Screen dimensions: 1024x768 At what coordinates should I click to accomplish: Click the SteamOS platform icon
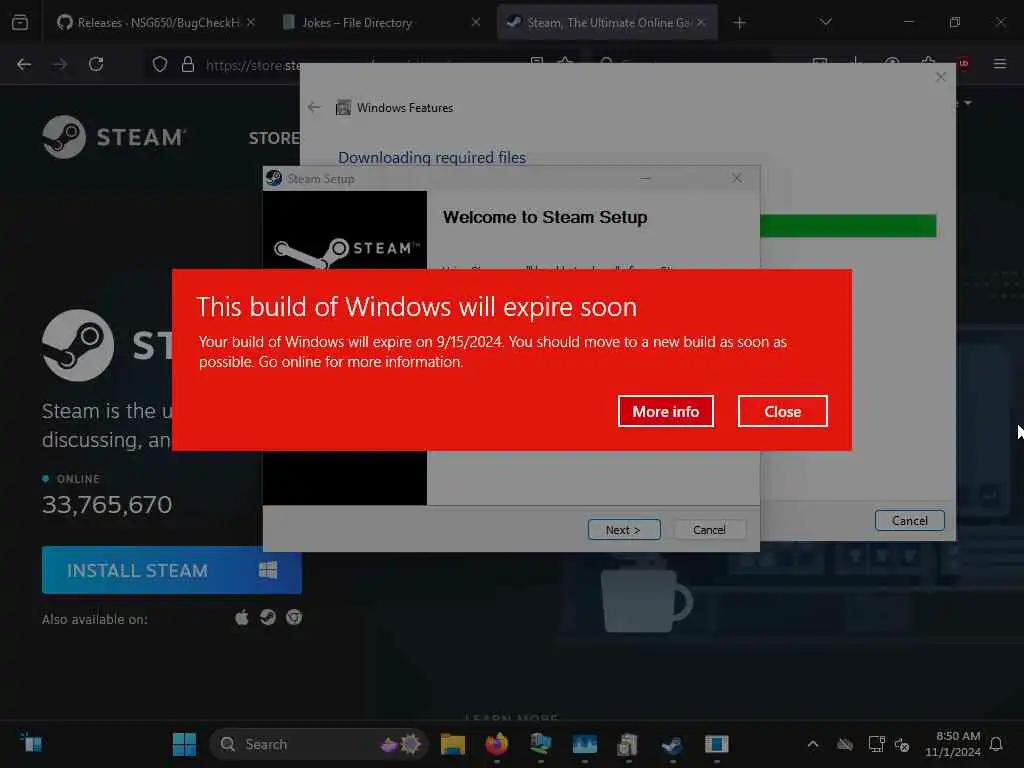pos(268,617)
